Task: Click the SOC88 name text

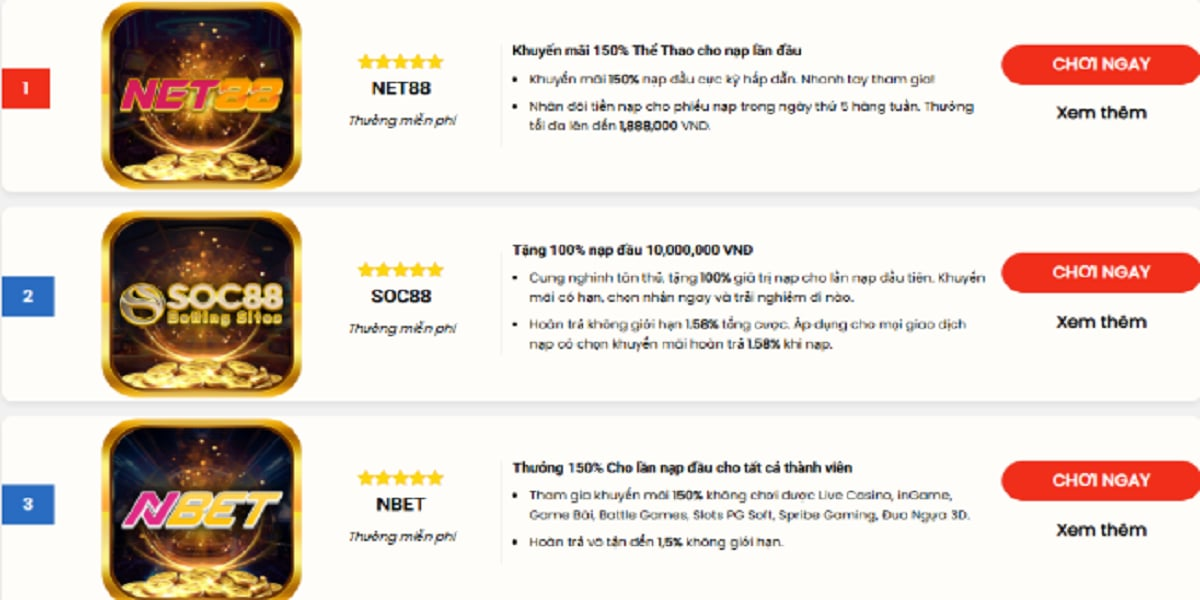Action: tap(400, 296)
